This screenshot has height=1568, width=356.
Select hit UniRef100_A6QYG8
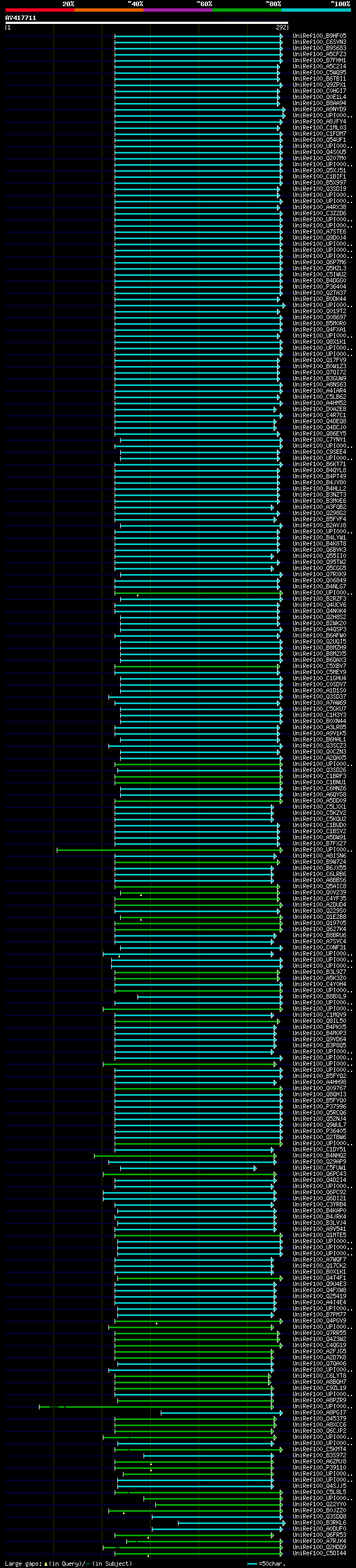pos(319,795)
